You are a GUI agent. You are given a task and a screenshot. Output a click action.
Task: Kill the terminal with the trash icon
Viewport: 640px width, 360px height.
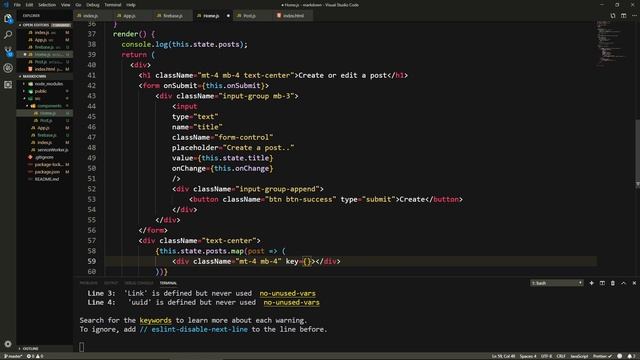pyautogui.click(x=613, y=283)
